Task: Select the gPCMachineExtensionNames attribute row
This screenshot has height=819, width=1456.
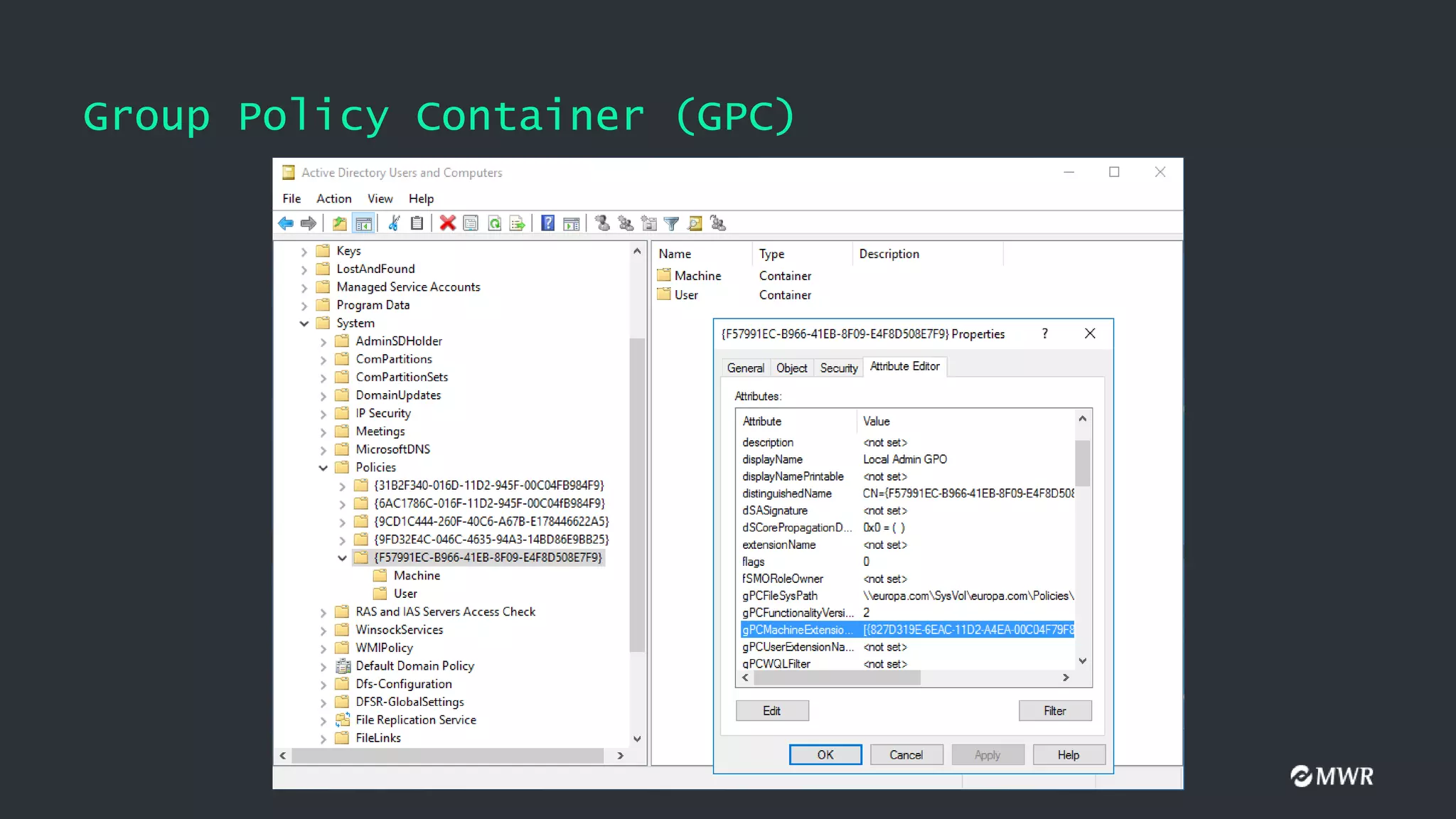Action: coord(907,630)
